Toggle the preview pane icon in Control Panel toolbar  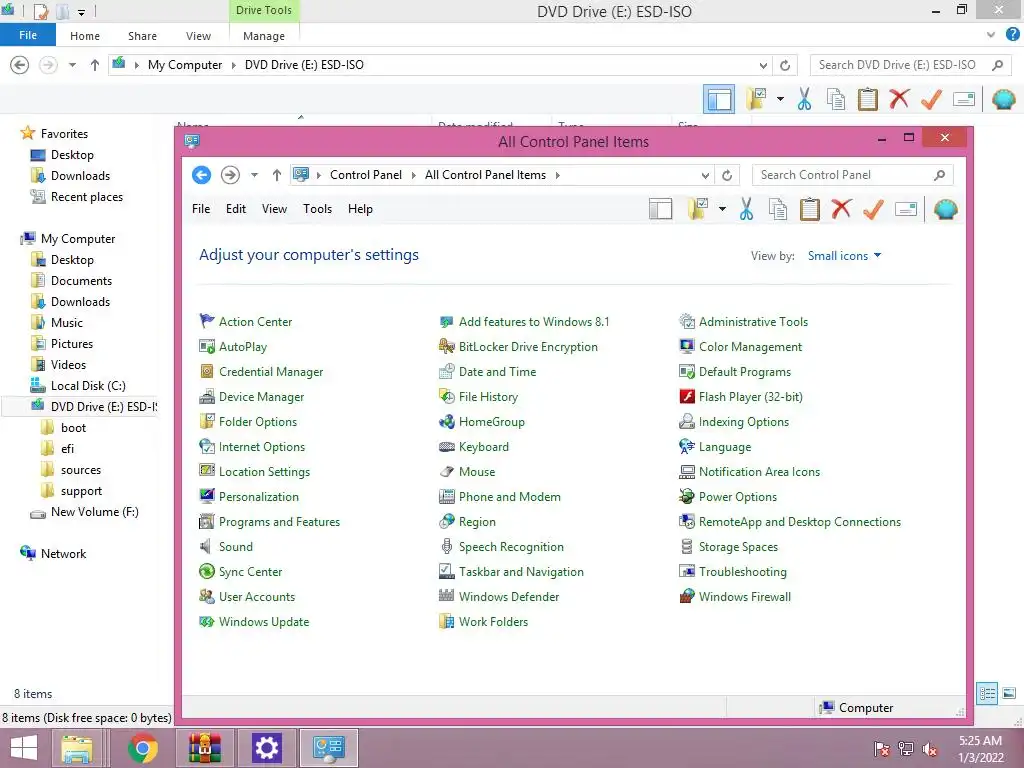coord(660,209)
